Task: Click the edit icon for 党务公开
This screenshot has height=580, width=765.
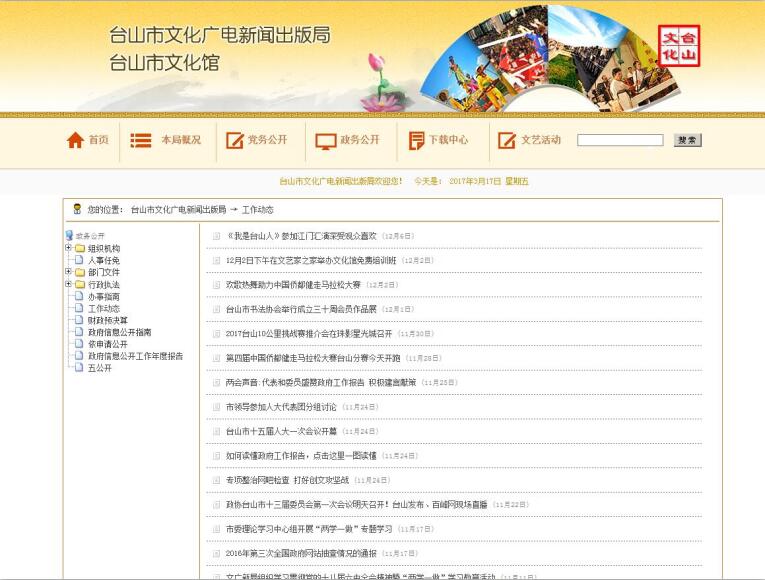Action: click(235, 140)
